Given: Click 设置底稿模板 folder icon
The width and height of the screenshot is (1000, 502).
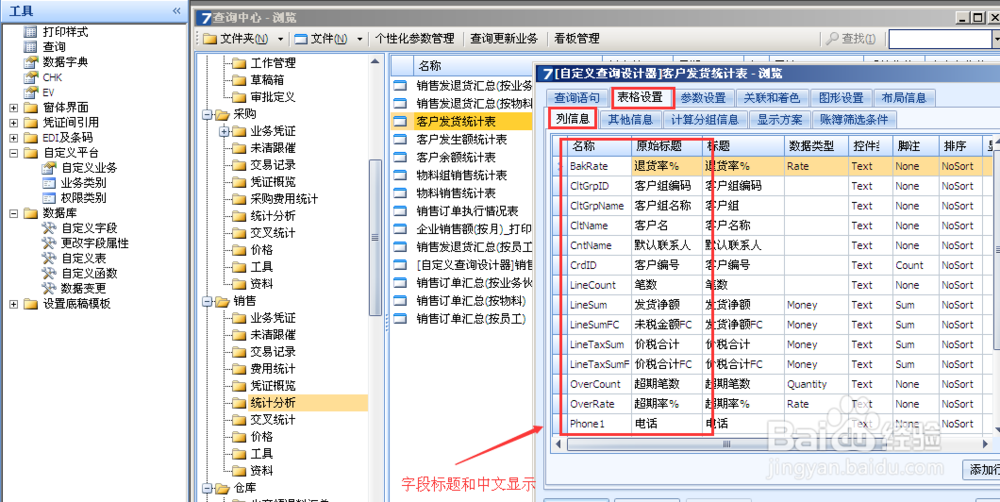Looking at the screenshot, I should point(30,304).
